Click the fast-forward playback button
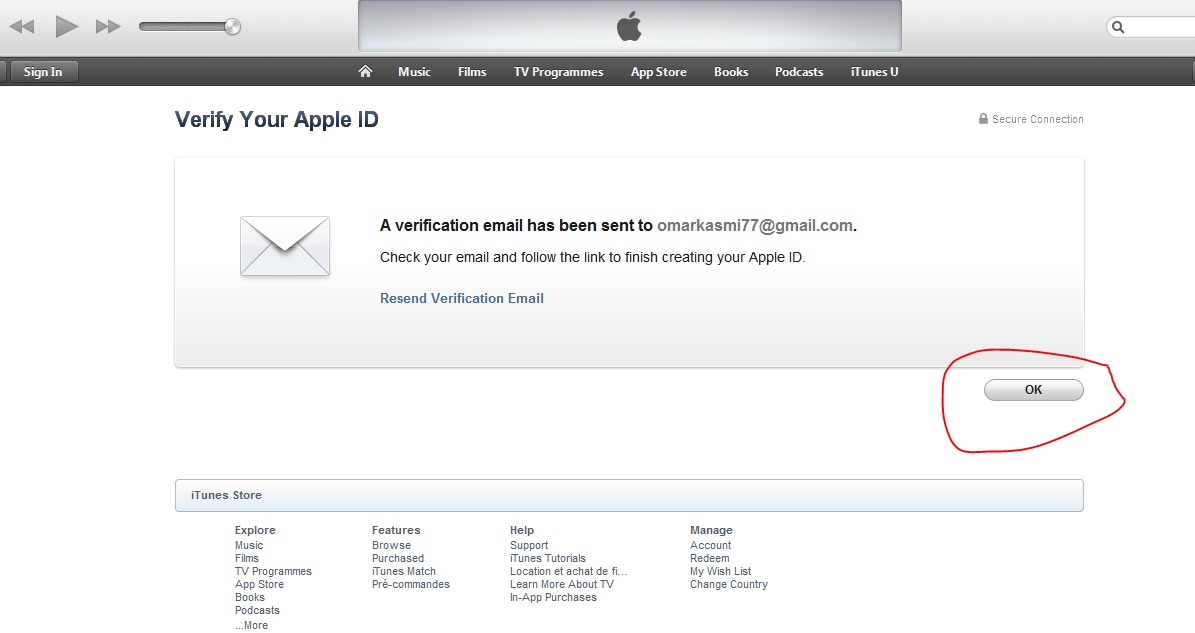1195x633 pixels. pos(108,27)
